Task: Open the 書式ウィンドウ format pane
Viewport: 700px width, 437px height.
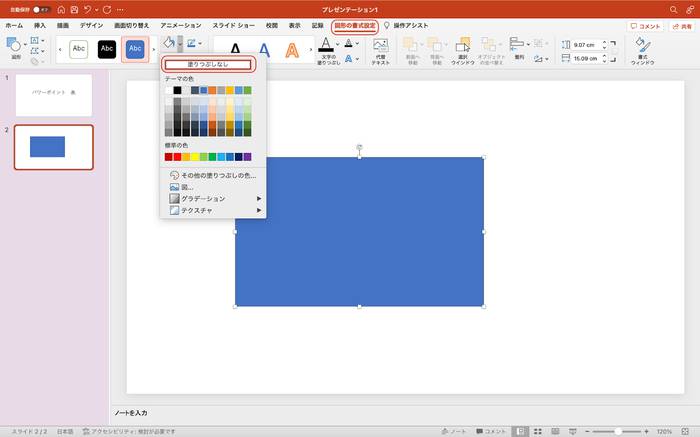Action: pos(642,51)
